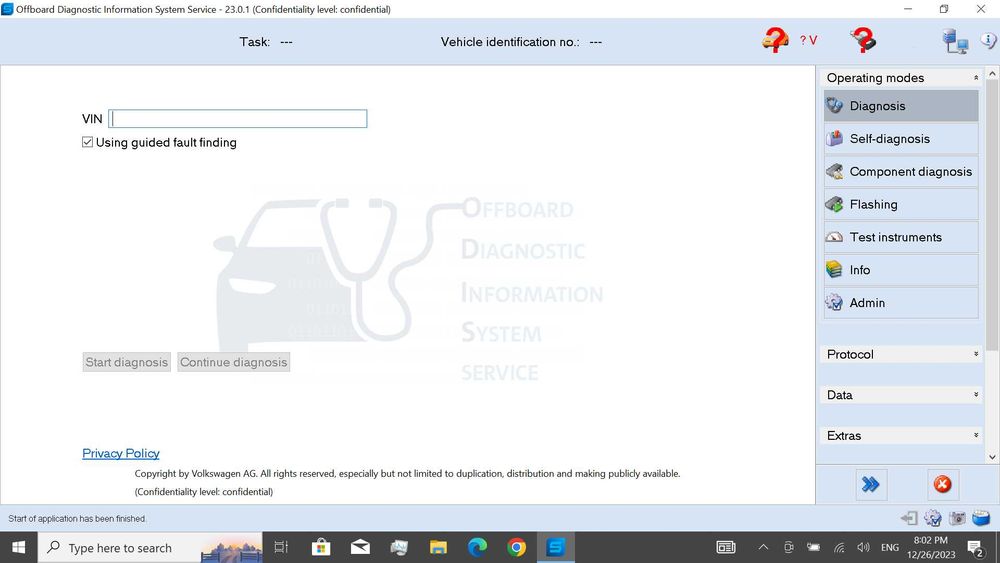Open Test instruments mode
Viewport: 1000px width, 563px height.
point(901,237)
